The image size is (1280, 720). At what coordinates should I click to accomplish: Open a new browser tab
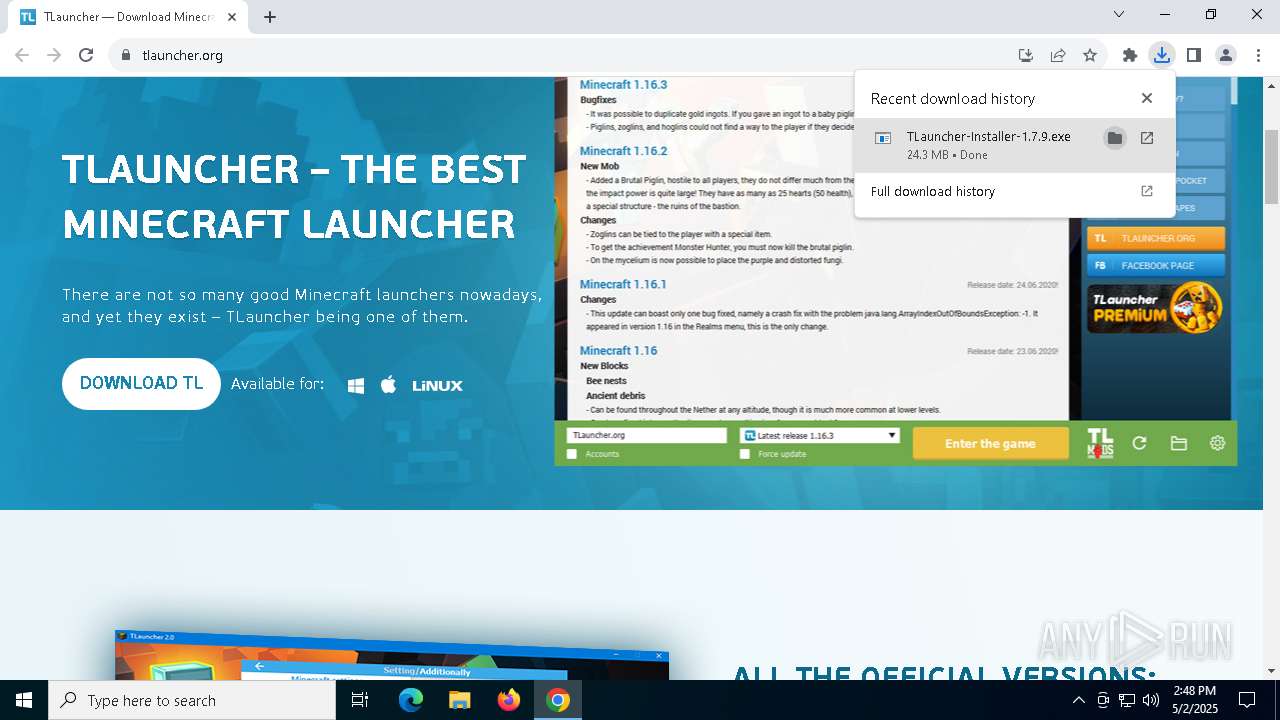click(270, 16)
